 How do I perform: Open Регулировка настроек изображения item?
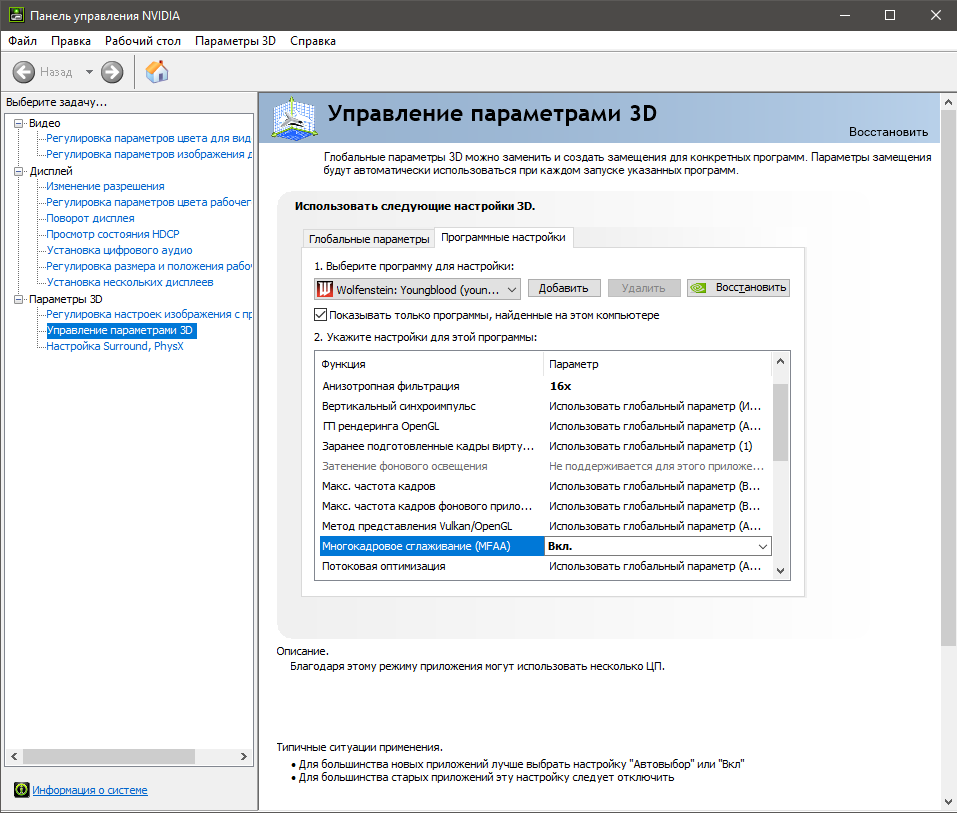149,314
